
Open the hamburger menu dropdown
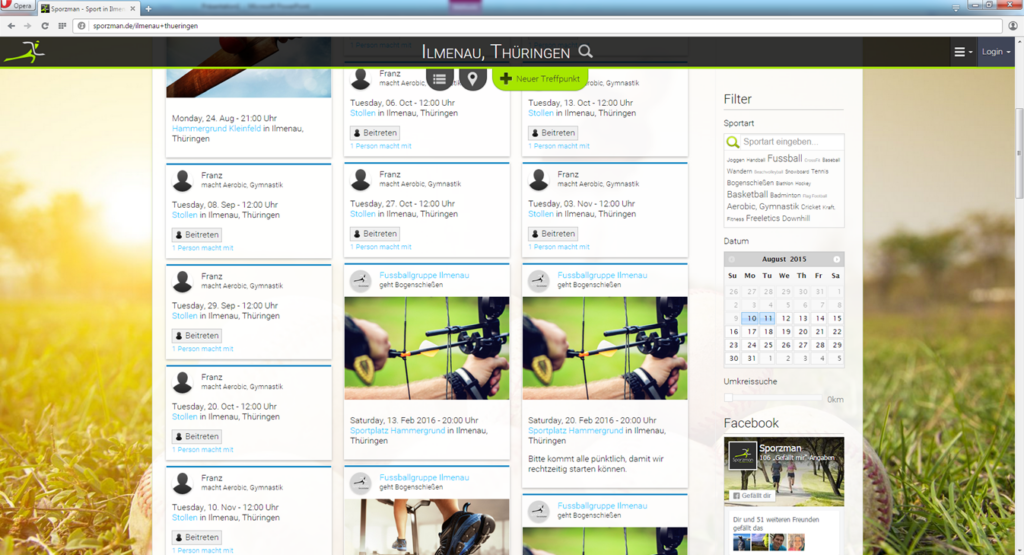coord(963,52)
